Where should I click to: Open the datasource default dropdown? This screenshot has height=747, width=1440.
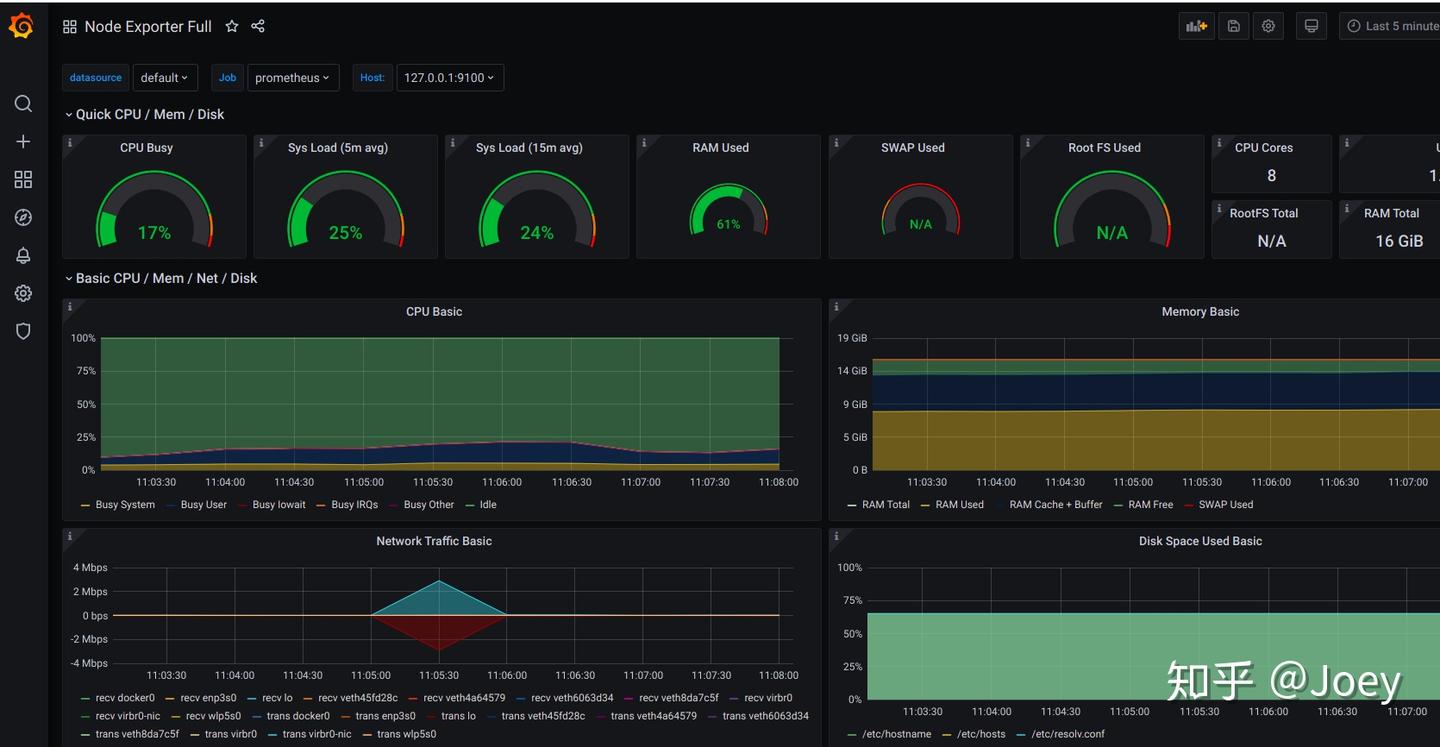[164, 78]
